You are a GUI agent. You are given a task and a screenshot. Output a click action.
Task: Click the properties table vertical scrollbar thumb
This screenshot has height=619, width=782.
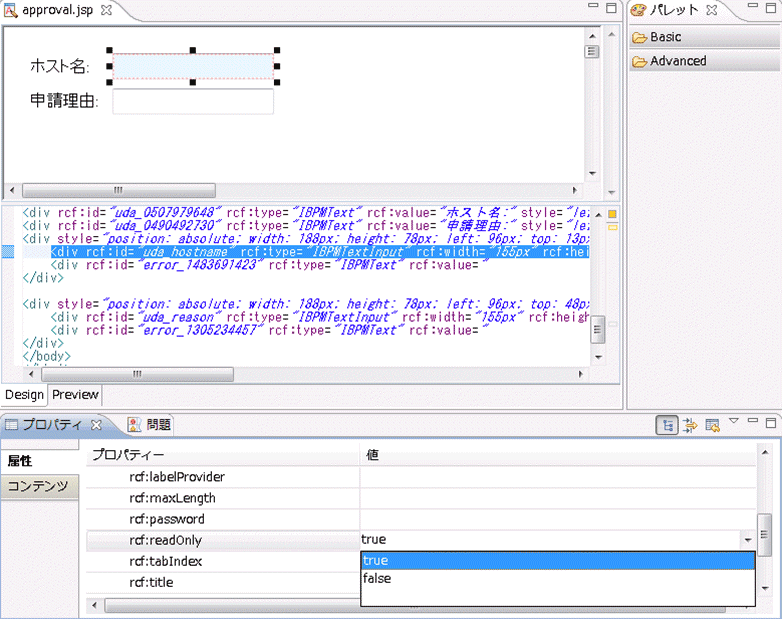click(764, 535)
